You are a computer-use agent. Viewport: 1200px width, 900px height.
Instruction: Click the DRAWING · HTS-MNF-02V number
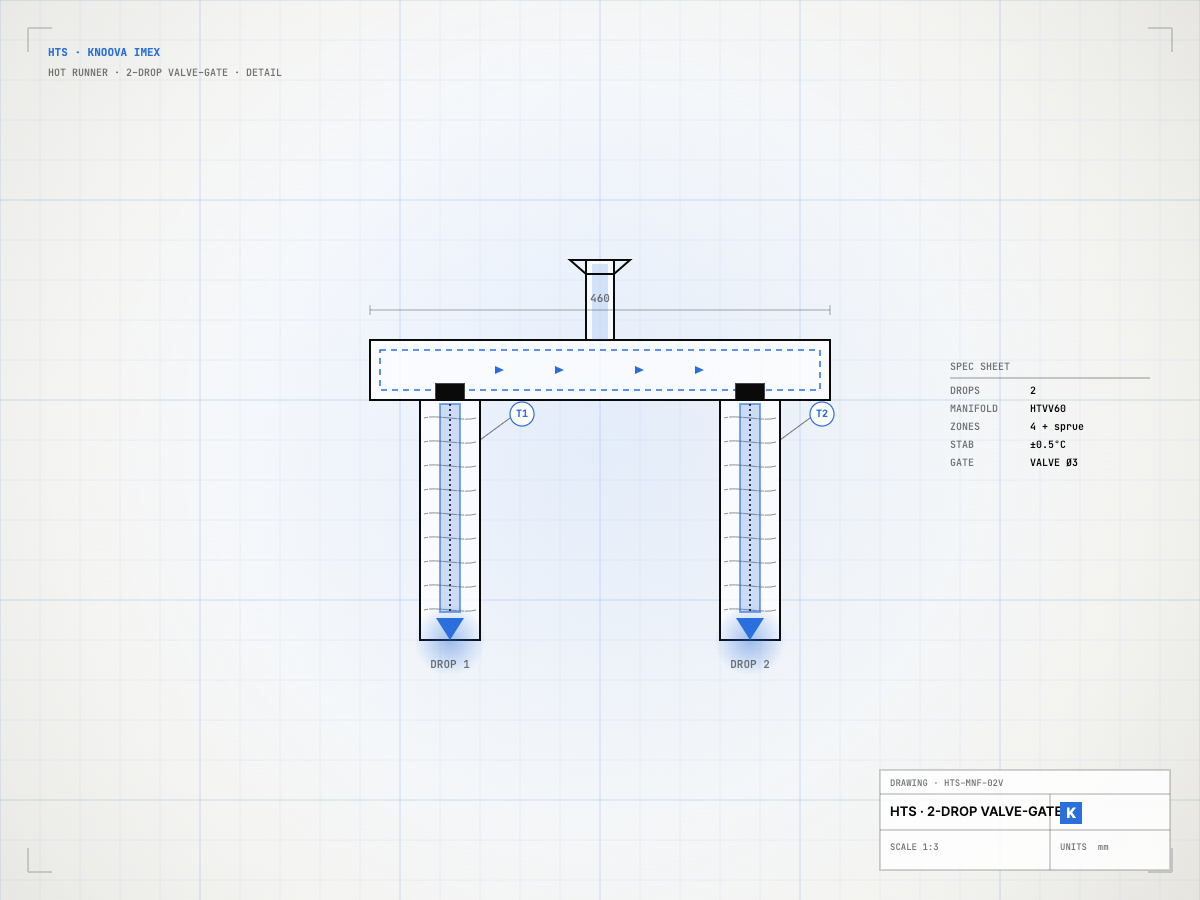point(947,783)
